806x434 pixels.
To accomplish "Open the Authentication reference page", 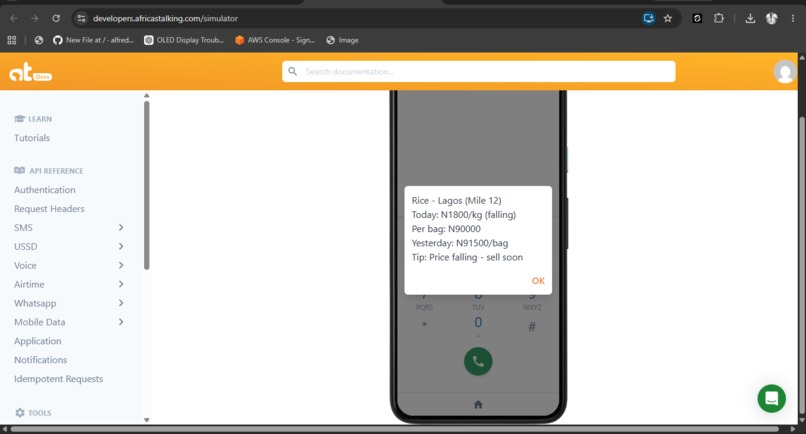I will pyautogui.click(x=45, y=190).
